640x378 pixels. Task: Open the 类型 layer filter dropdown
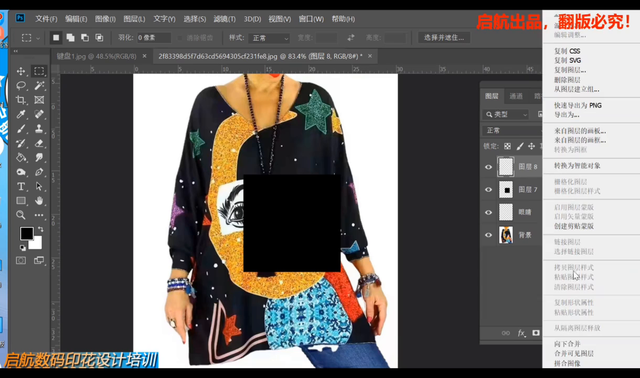coord(506,115)
